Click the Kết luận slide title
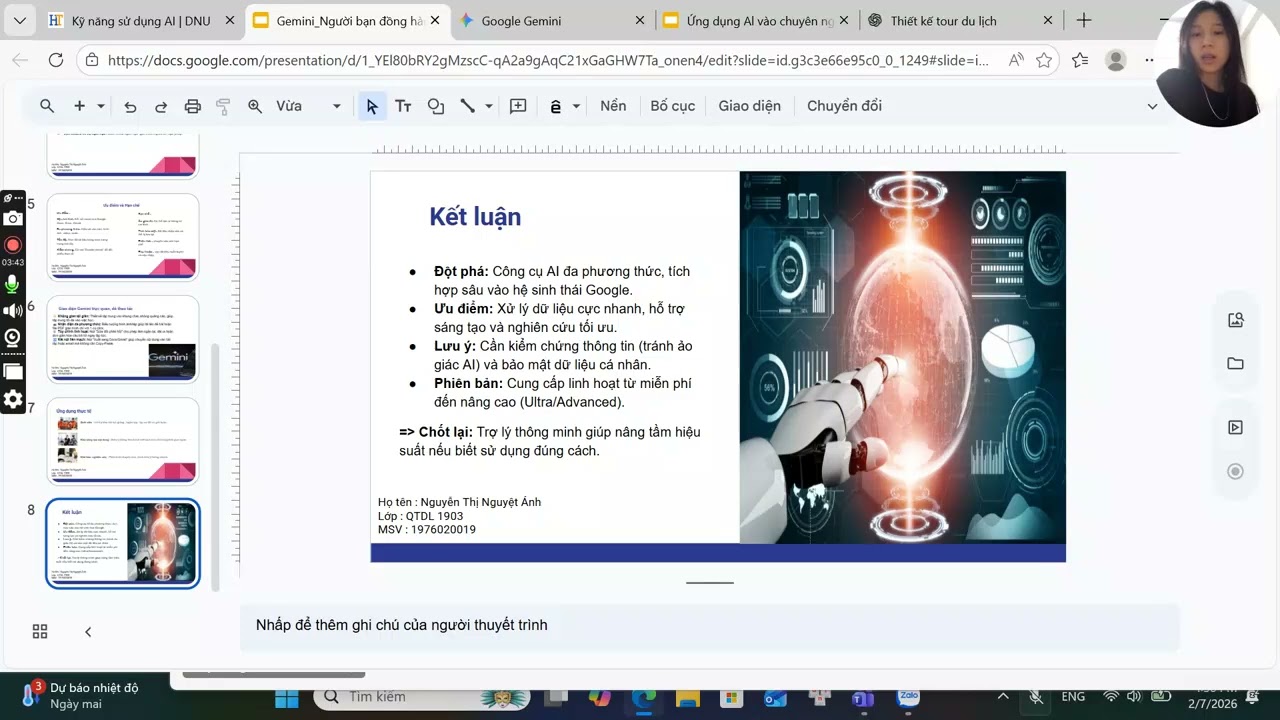Image resolution: width=1280 pixels, height=720 pixels. tap(475, 217)
